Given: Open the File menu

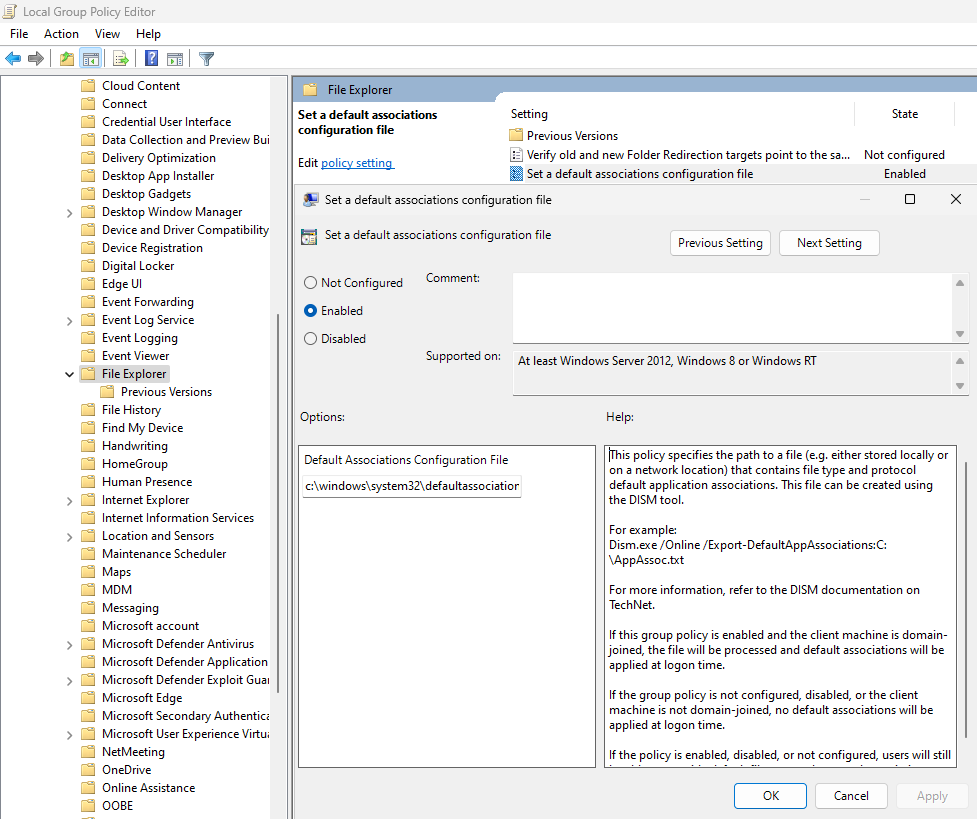Looking at the screenshot, I should click(x=19, y=34).
